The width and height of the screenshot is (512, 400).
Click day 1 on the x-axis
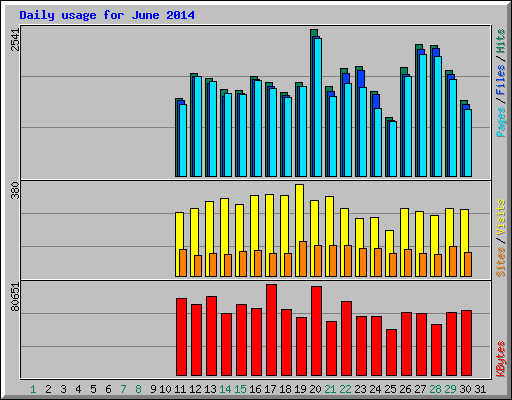(x=33, y=389)
